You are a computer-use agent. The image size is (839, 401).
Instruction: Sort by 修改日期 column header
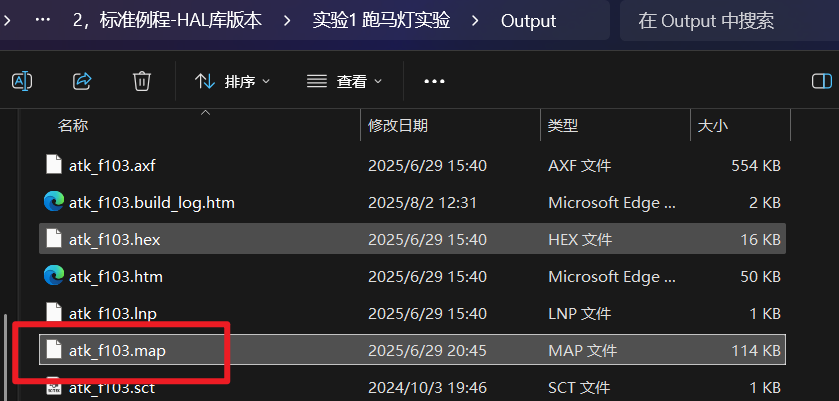tap(398, 126)
